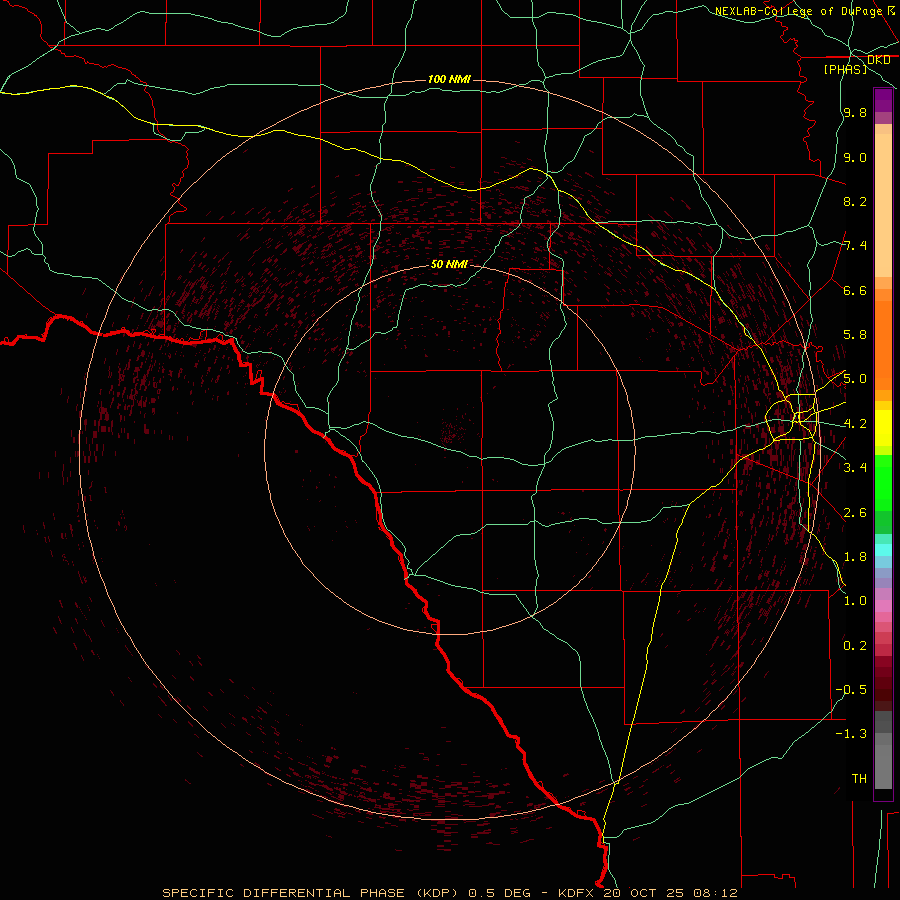The height and width of the screenshot is (900, 900).
Task: Click the "TH" threshold label on the scale
Action: 859,779
